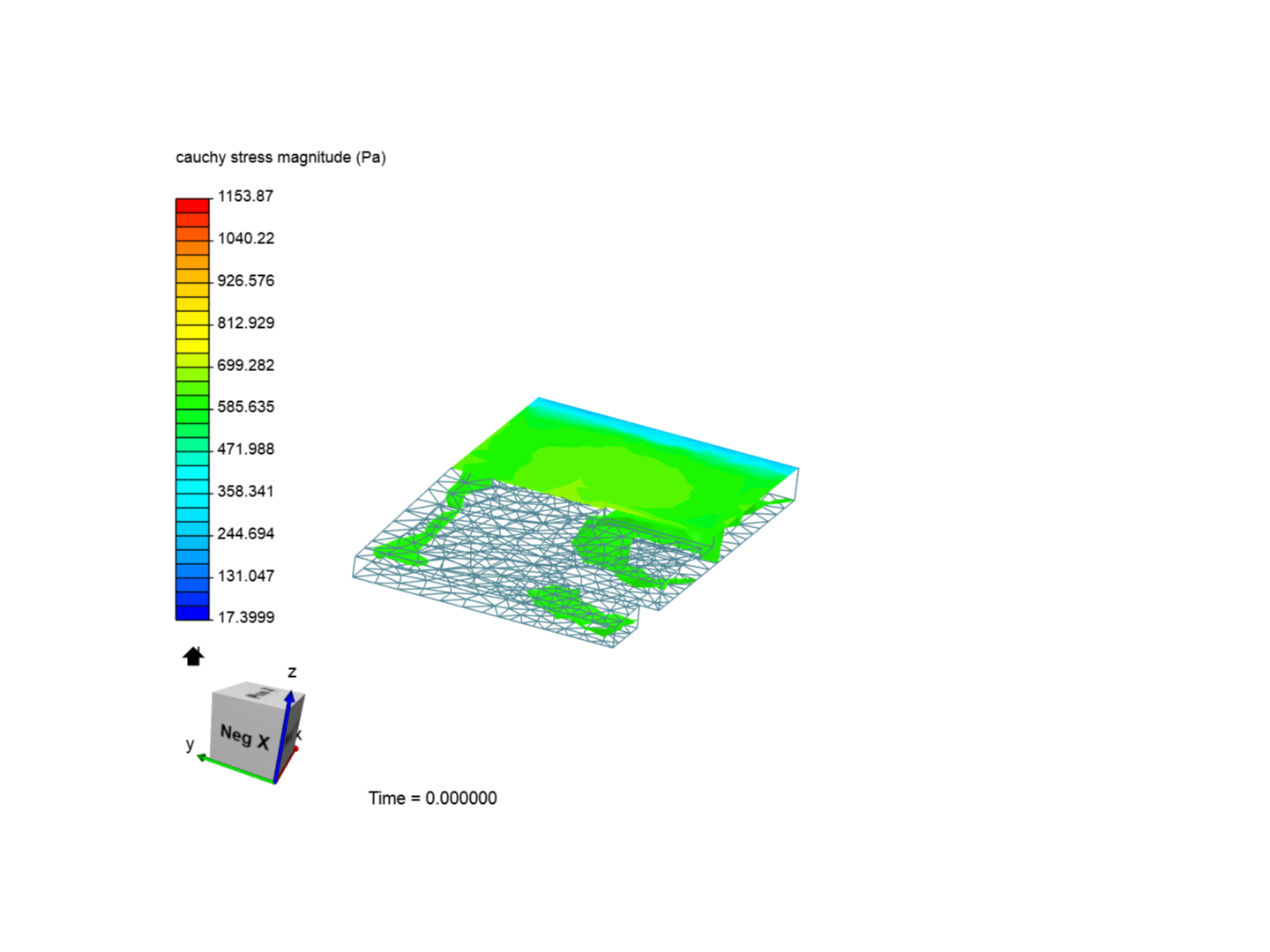This screenshot has width=1270, height=952.
Task: Click the maximum legend value 1153.87
Action: 245,196
